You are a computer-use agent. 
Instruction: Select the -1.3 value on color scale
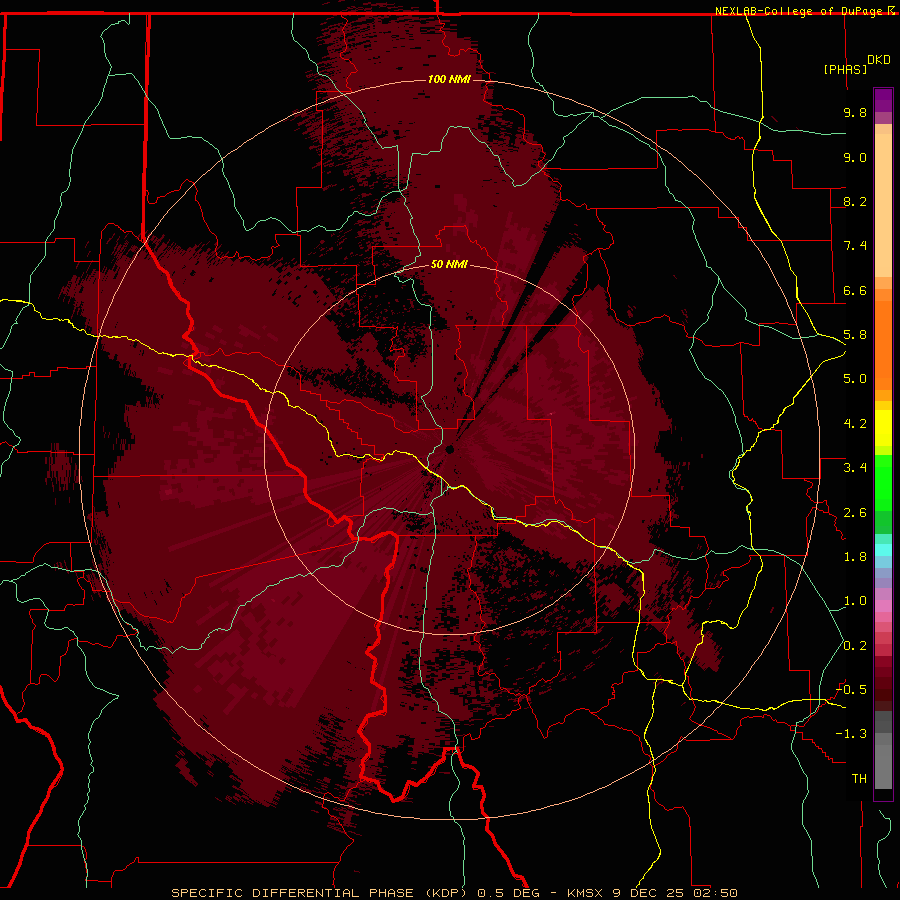852,734
